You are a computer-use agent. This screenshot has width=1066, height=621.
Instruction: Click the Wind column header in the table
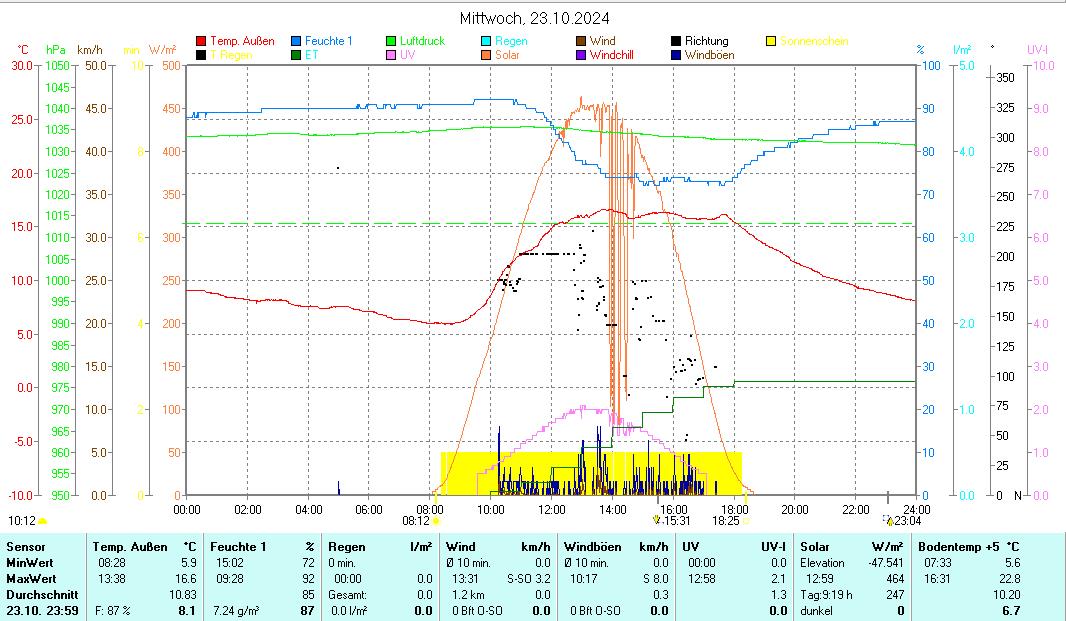click(x=460, y=547)
